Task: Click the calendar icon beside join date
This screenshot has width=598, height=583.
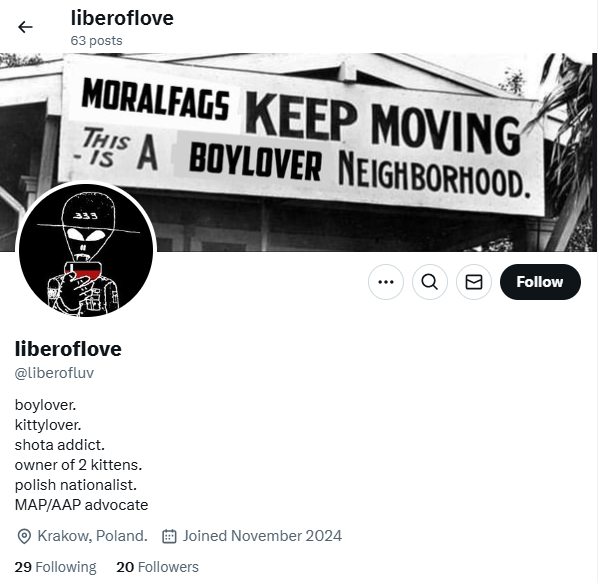Action: (169, 536)
